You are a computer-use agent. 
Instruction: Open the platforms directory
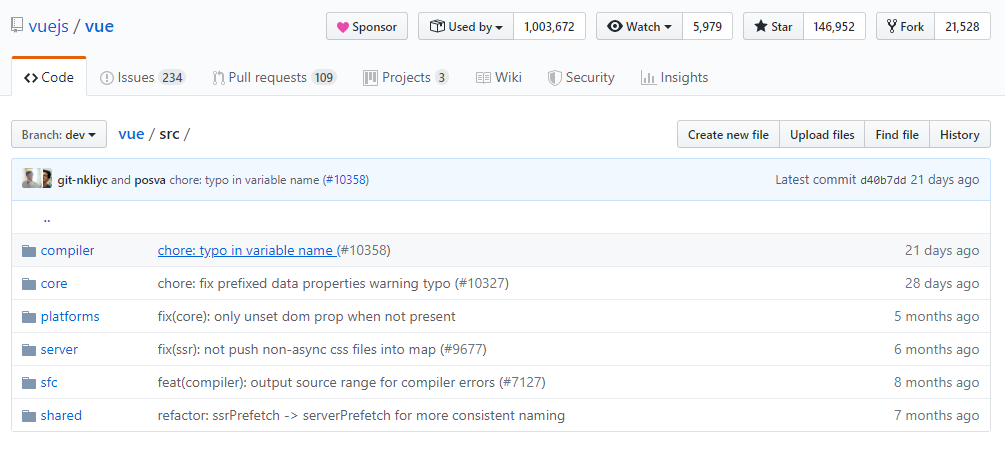(70, 317)
